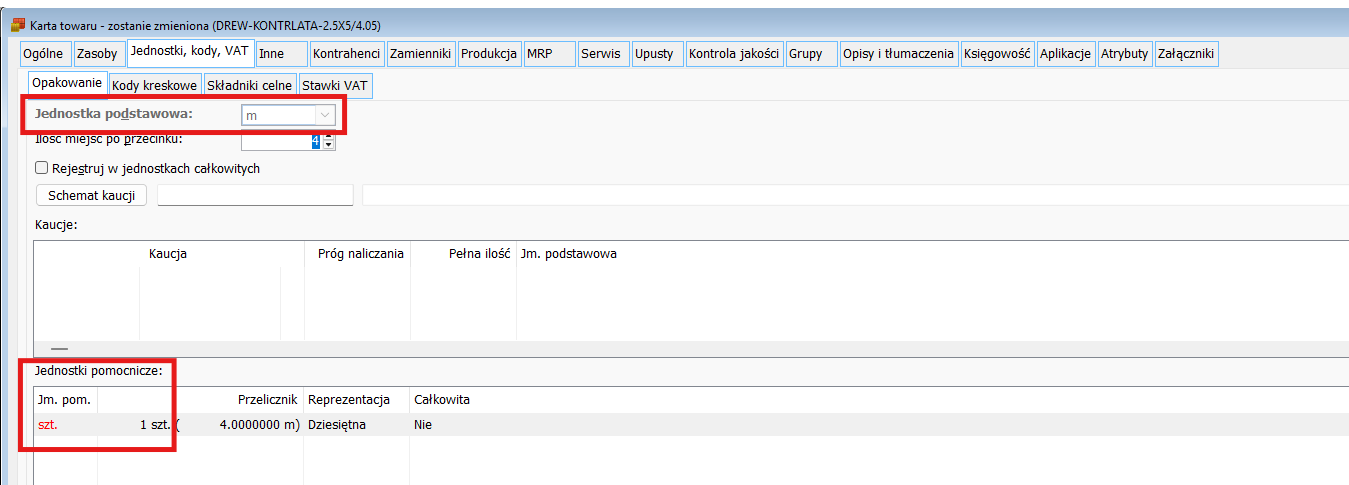1349x485 pixels.
Task: Switch to the Zasoby tab
Action: coord(97,54)
